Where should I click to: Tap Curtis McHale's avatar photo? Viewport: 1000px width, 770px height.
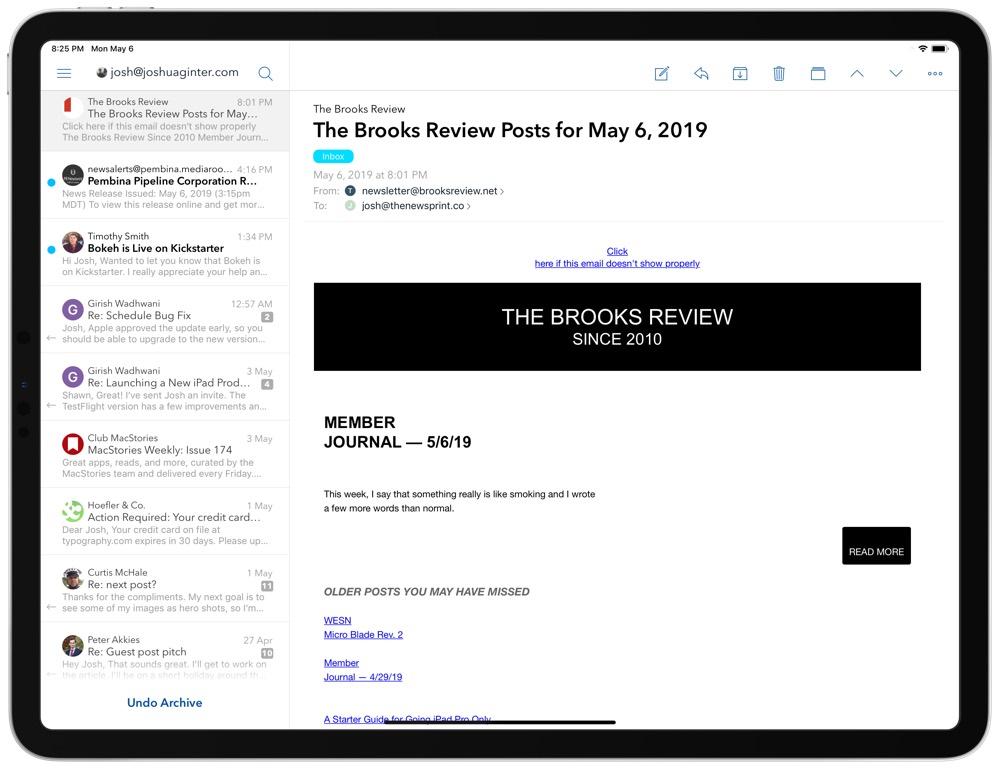coord(73,579)
